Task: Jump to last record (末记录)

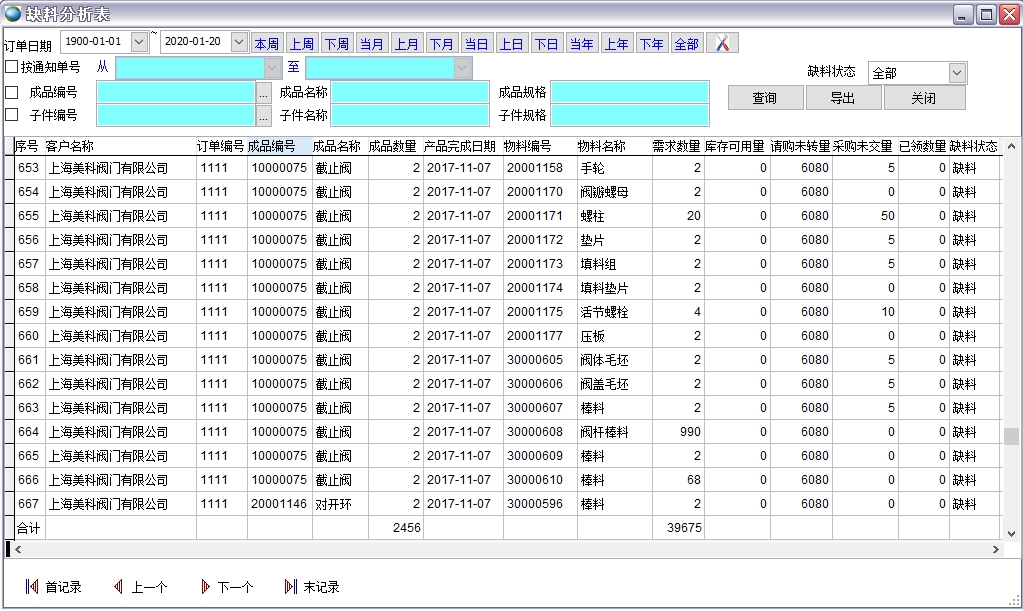Action: 312,587
